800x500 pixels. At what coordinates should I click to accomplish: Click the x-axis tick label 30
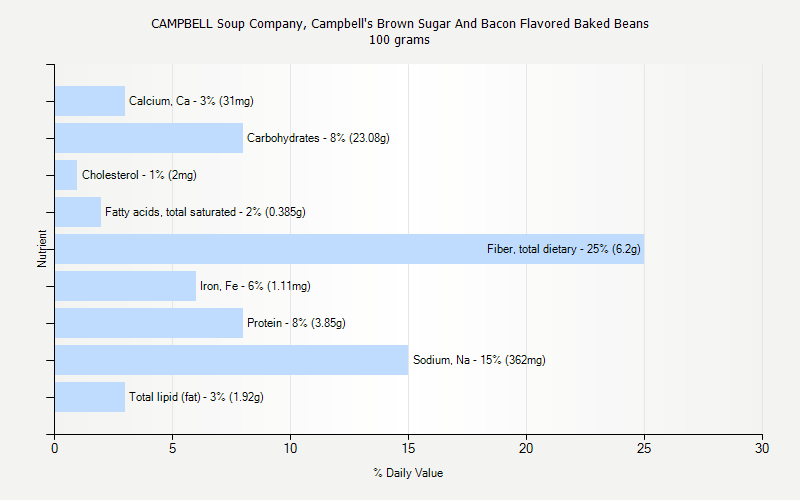pos(762,450)
